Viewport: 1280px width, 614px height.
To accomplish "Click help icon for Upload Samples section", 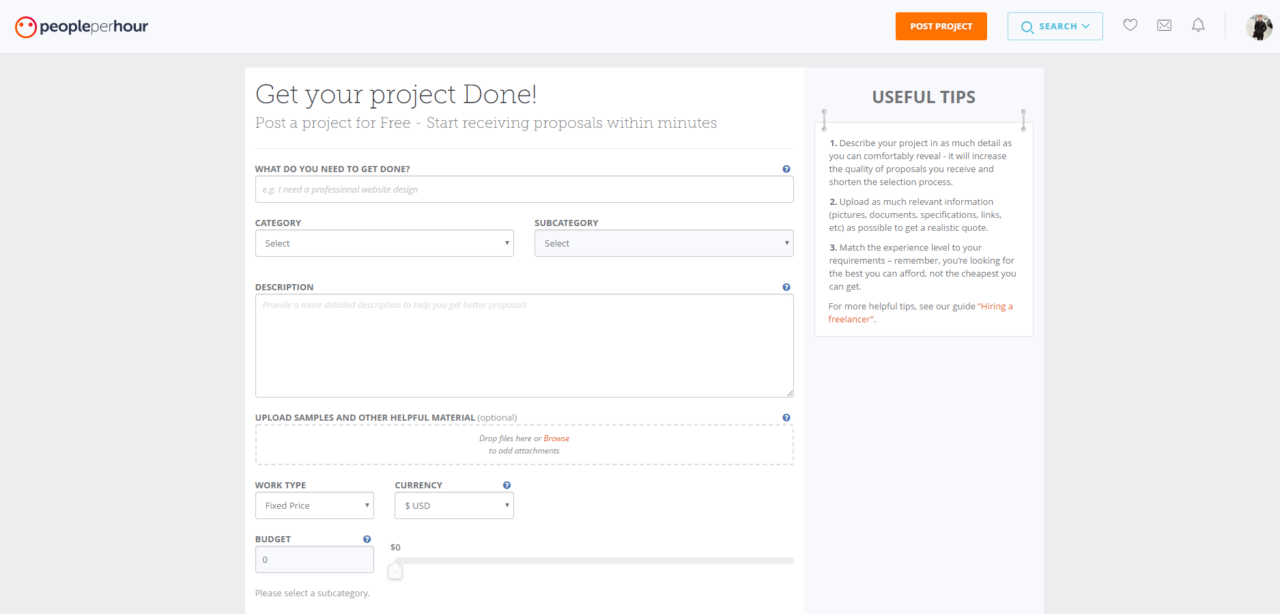I will (786, 417).
